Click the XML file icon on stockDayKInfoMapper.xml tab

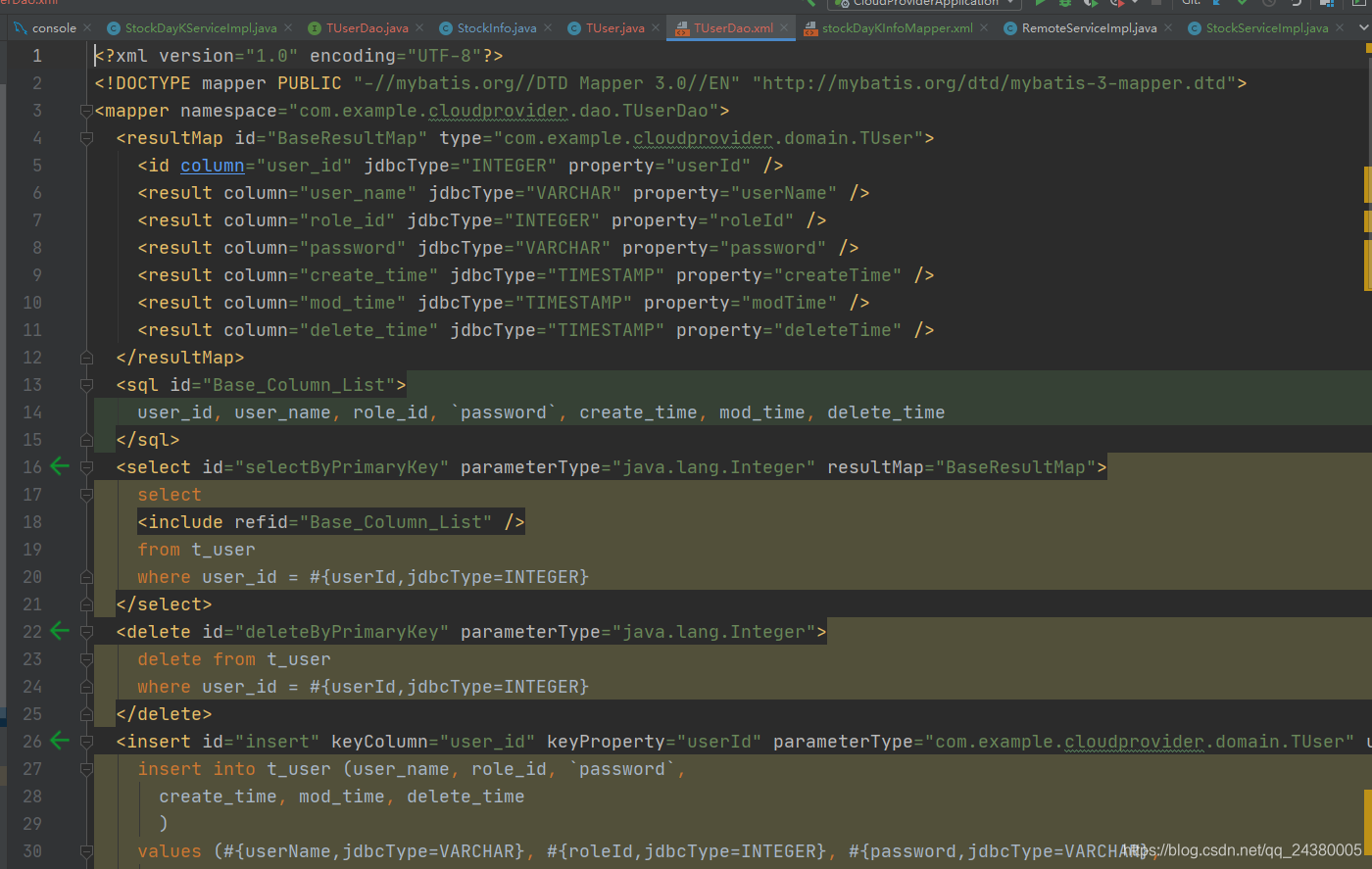click(810, 28)
